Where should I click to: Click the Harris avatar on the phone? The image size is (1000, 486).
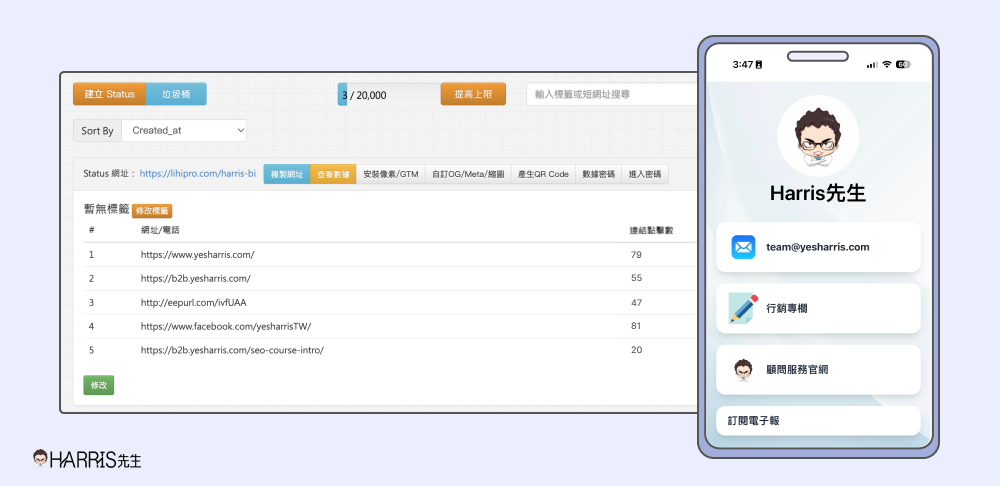(x=818, y=136)
